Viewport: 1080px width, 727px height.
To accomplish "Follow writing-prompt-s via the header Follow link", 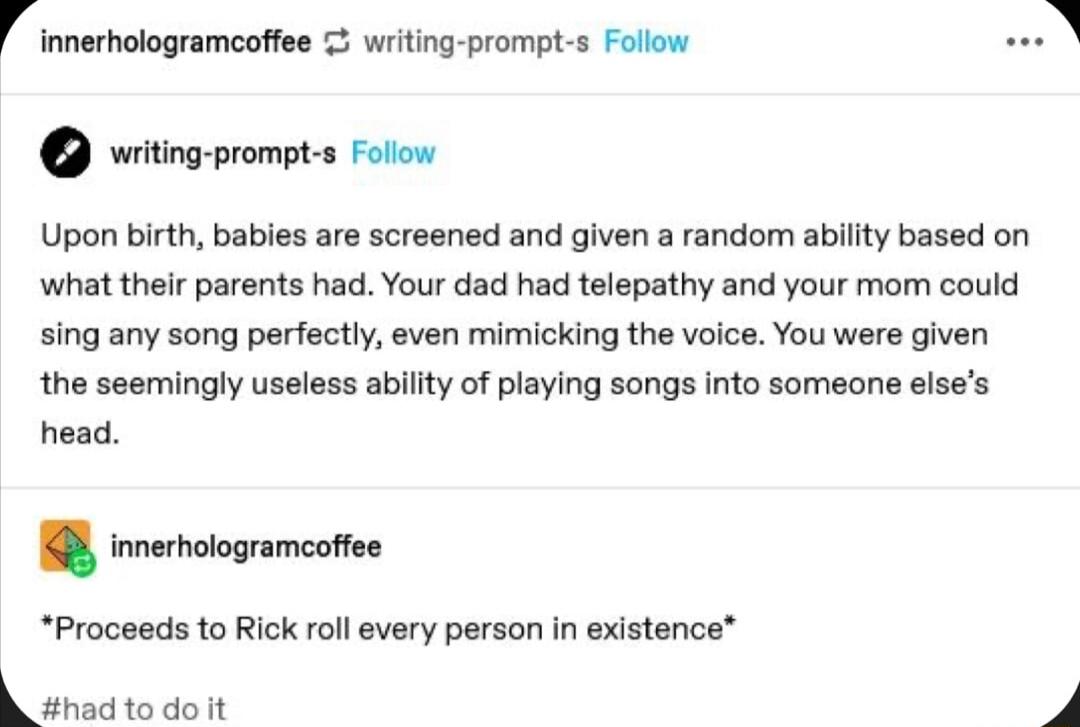I will tap(646, 41).
